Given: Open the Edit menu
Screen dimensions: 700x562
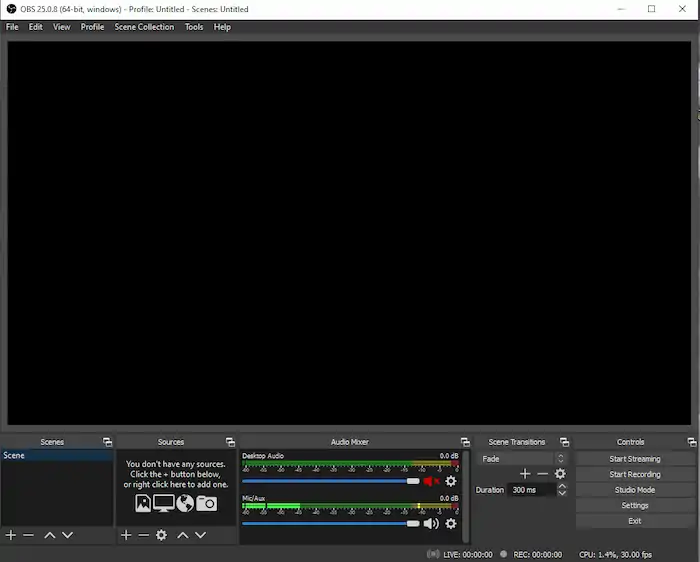Looking at the screenshot, I should (x=36, y=27).
